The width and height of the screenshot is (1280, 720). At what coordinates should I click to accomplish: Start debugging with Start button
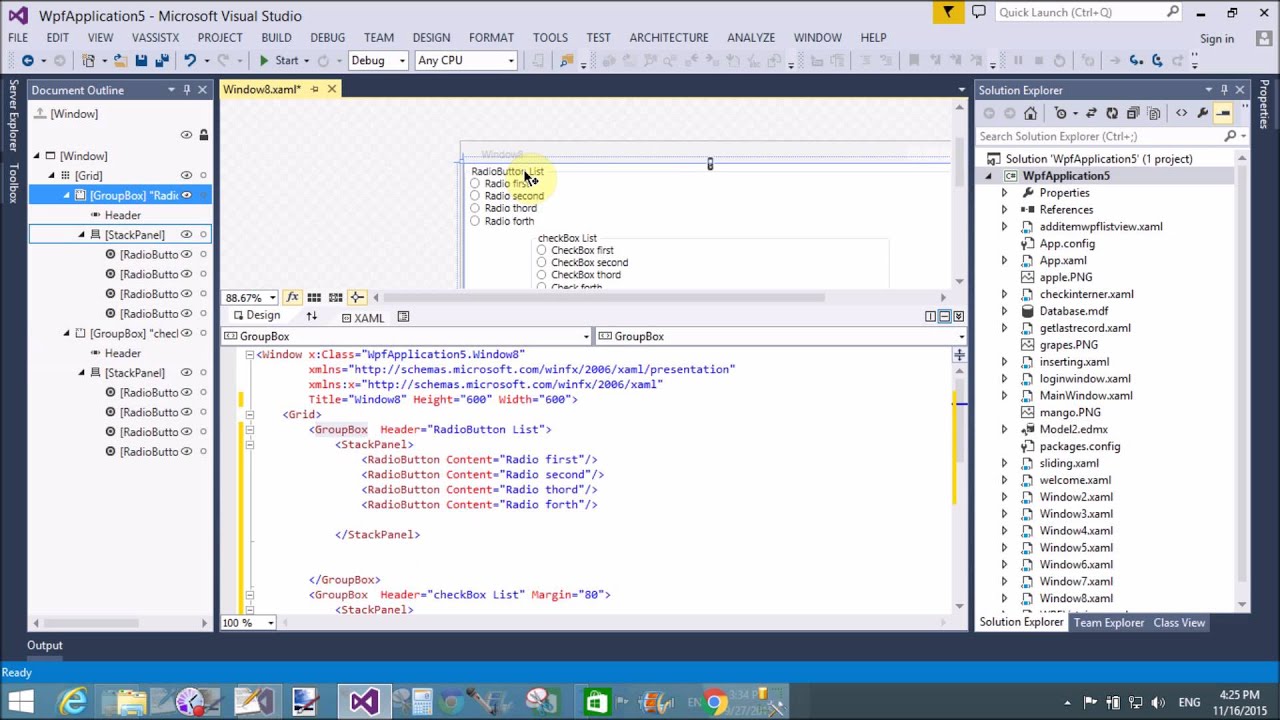coord(279,60)
